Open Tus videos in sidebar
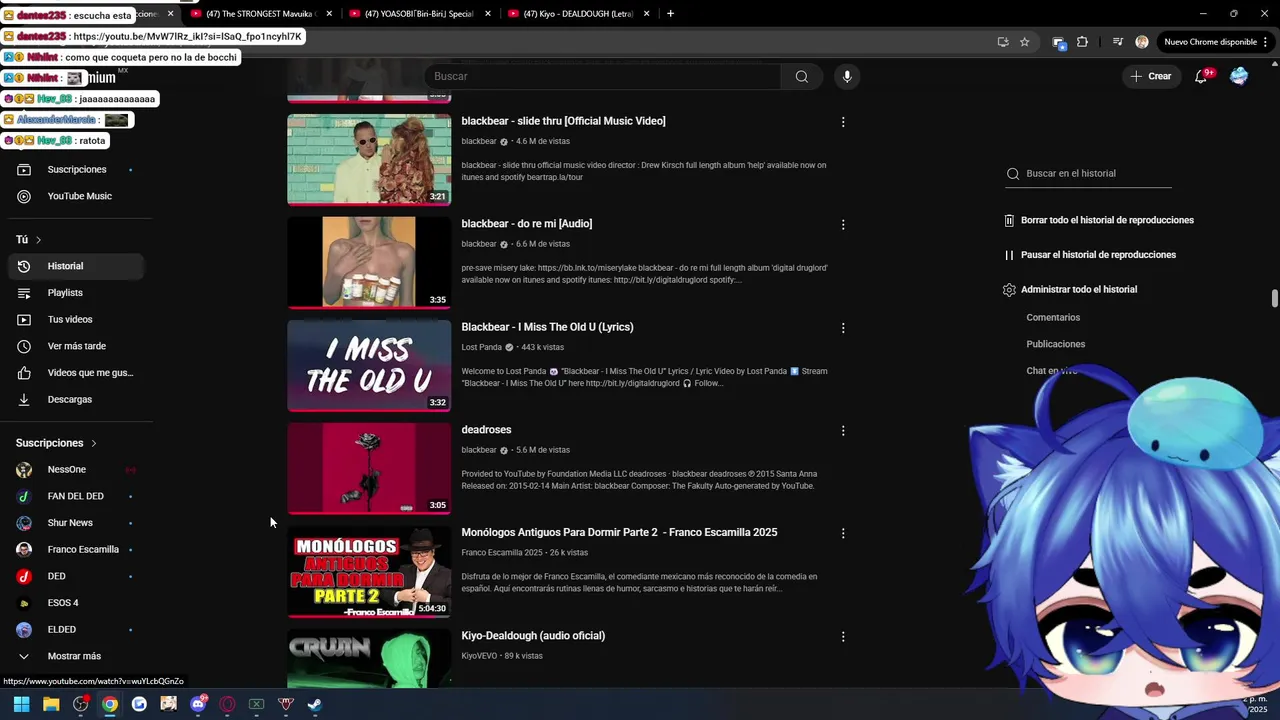Screen dimensions: 1280x720 point(77,320)
